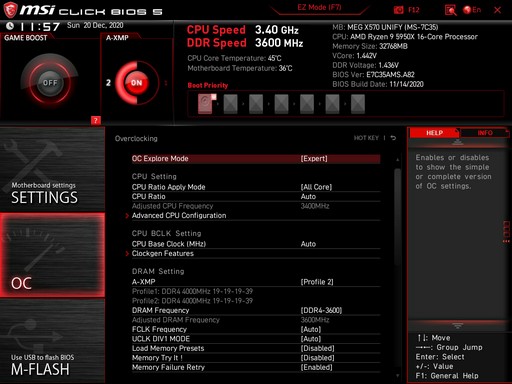
Task: Open the BIOS search icon
Action: pyautogui.click(x=450, y=10)
